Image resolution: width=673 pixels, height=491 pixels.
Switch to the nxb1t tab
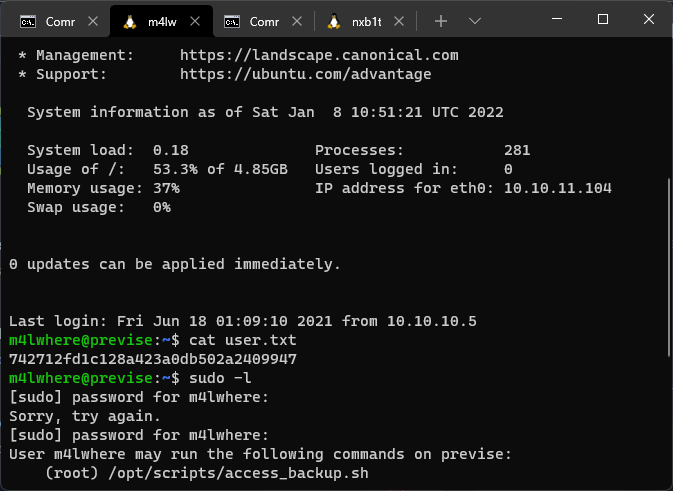click(x=363, y=20)
